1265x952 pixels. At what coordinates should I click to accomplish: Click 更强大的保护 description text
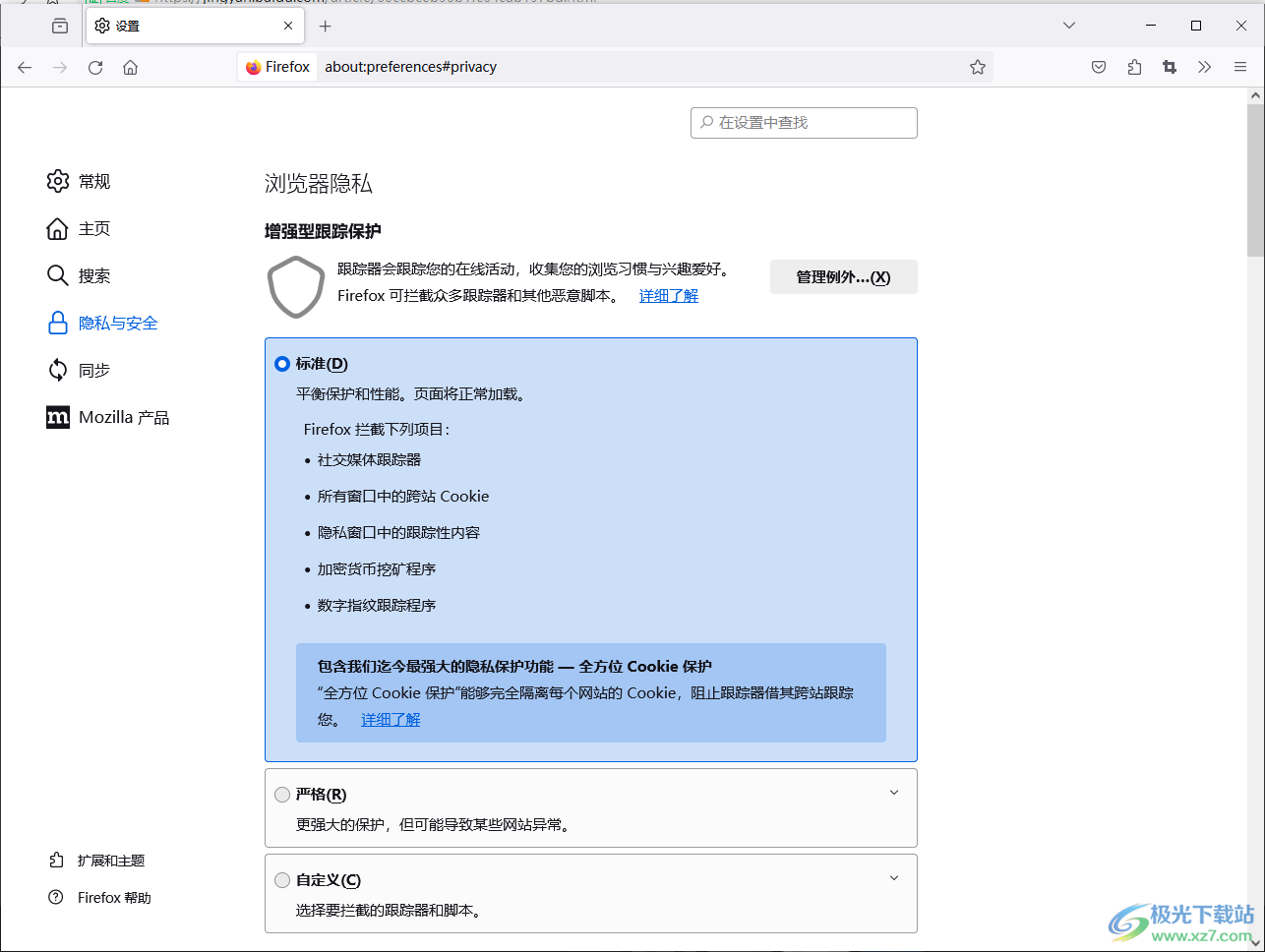tap(433, 824)
